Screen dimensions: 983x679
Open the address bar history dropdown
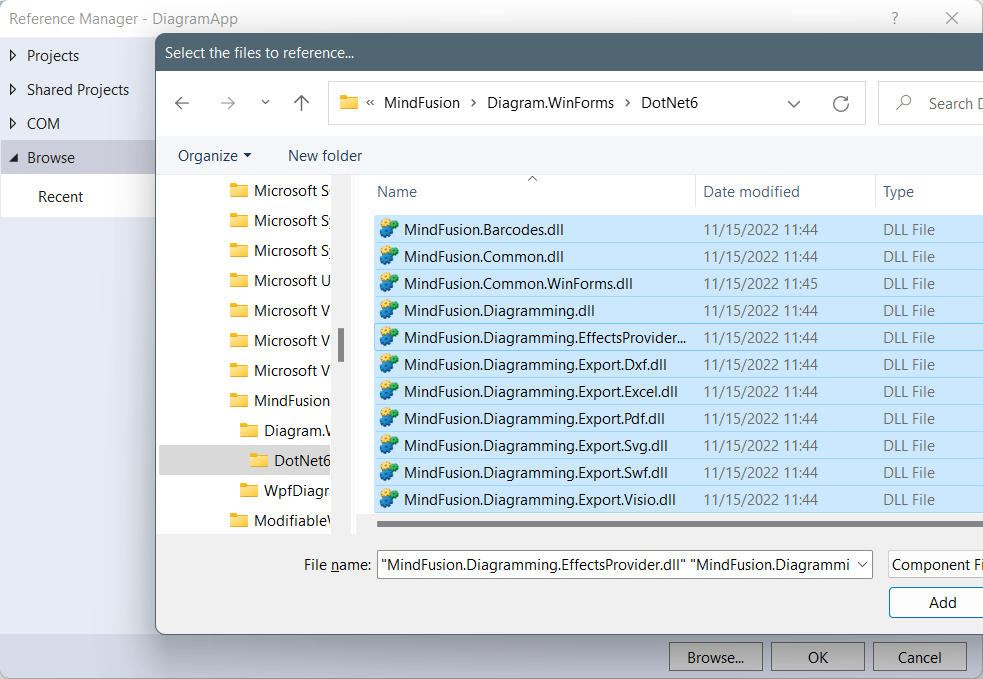(794, 103)
